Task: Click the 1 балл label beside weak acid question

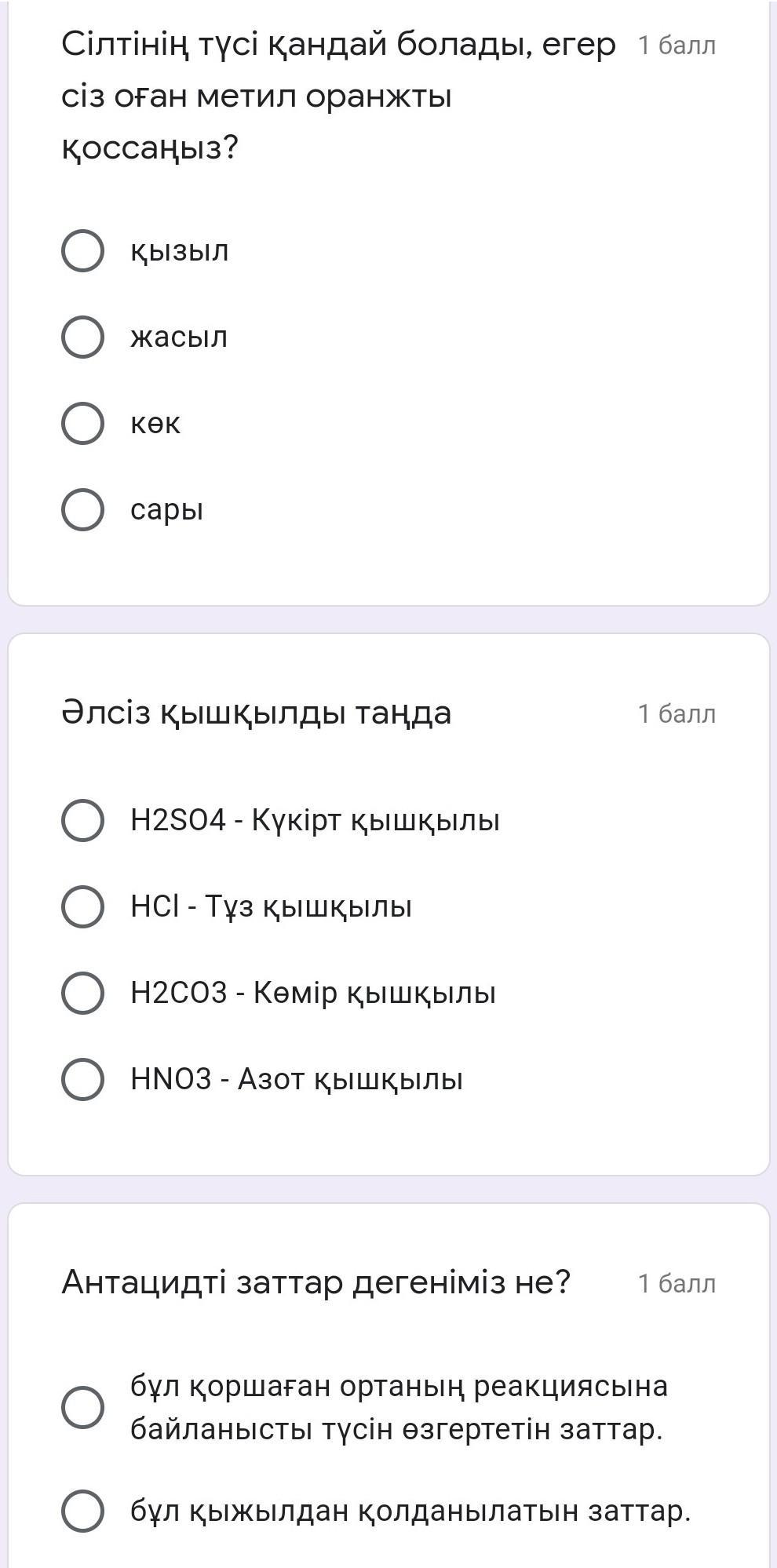Action: pyautogui.click(x=677, y=713)
